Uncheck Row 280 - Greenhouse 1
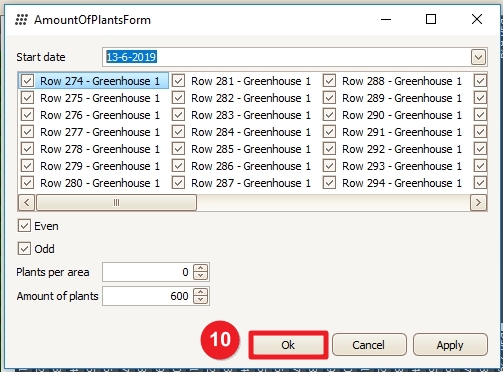Viewport: 503px width, 372px height. [27, 183]
